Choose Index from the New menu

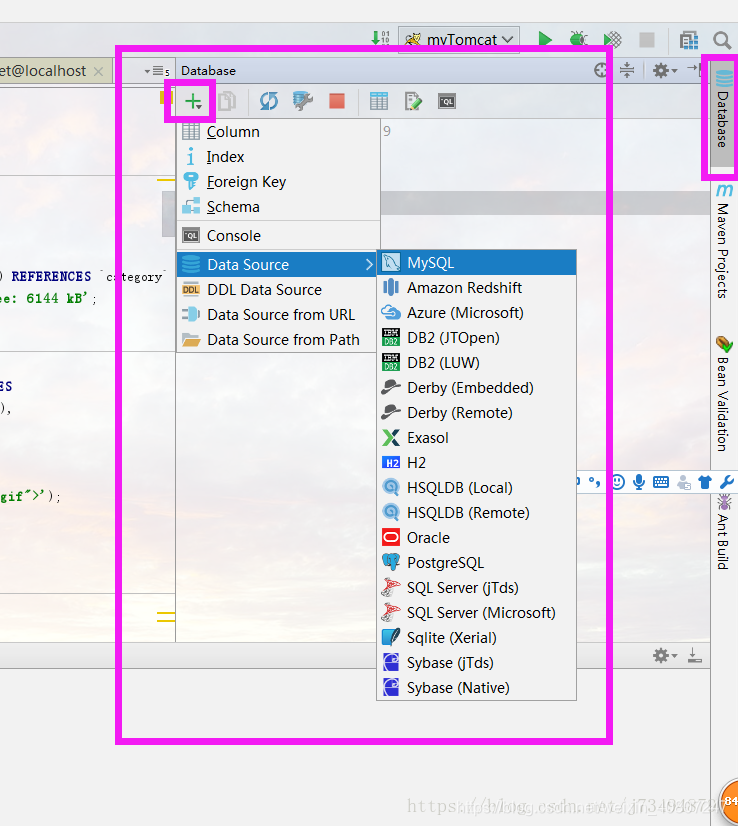(278, 157)
